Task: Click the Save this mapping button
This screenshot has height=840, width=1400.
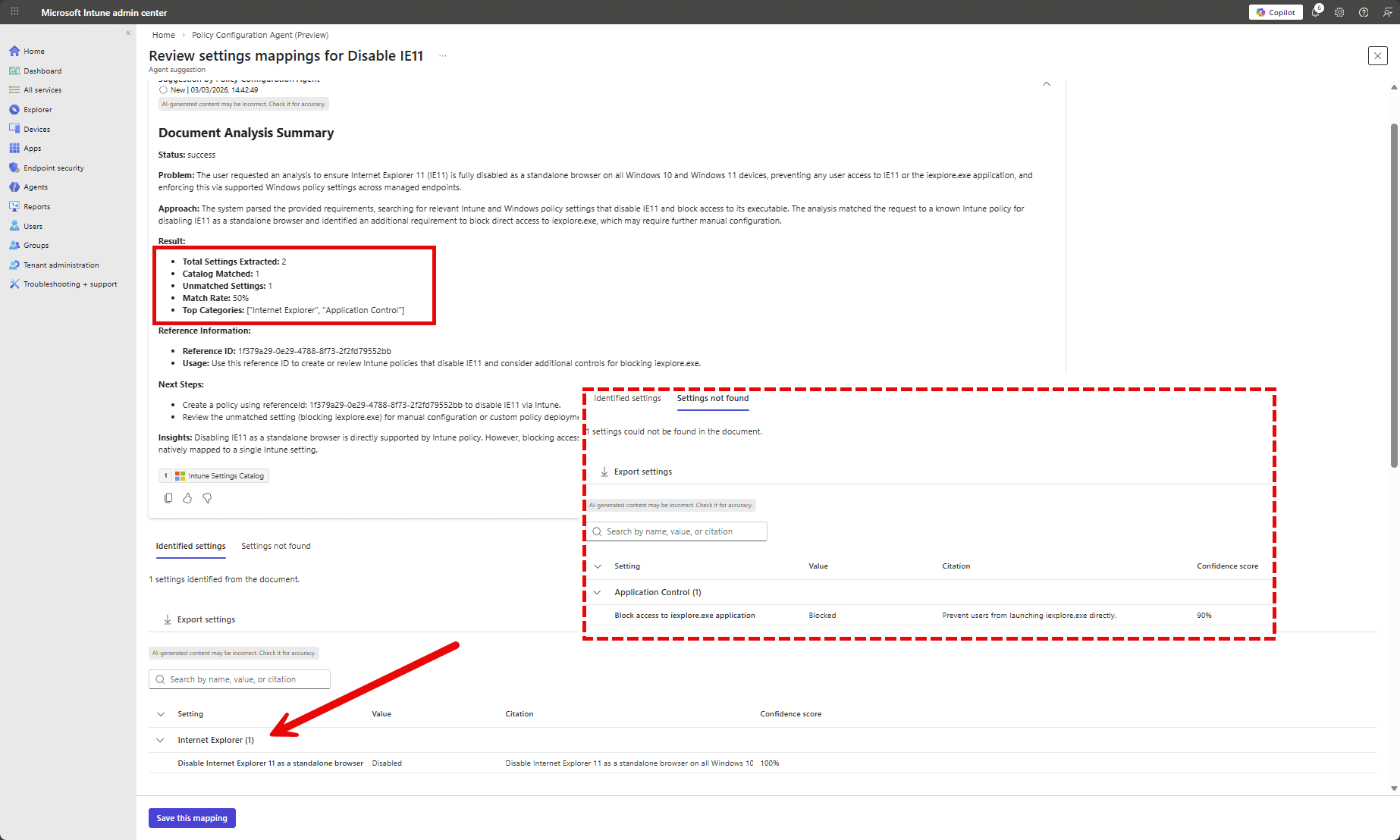Action: click(192, 818)
